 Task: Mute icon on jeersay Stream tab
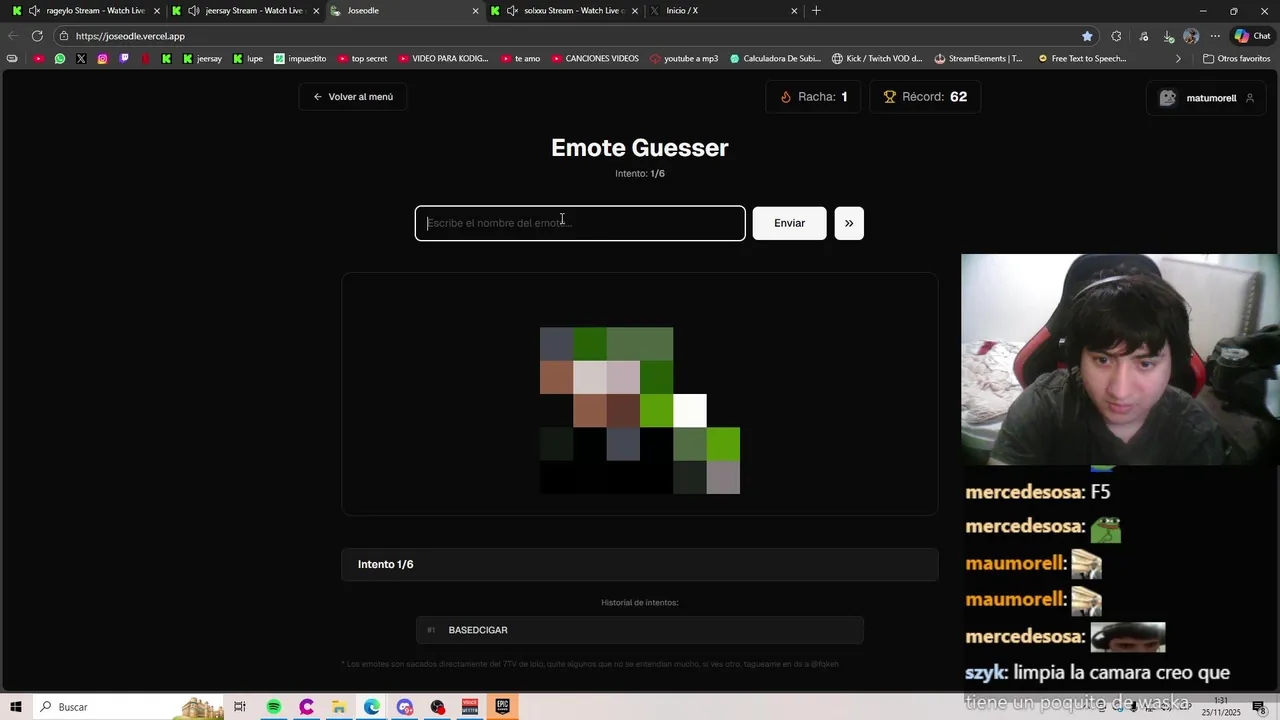tap(194, 11)
